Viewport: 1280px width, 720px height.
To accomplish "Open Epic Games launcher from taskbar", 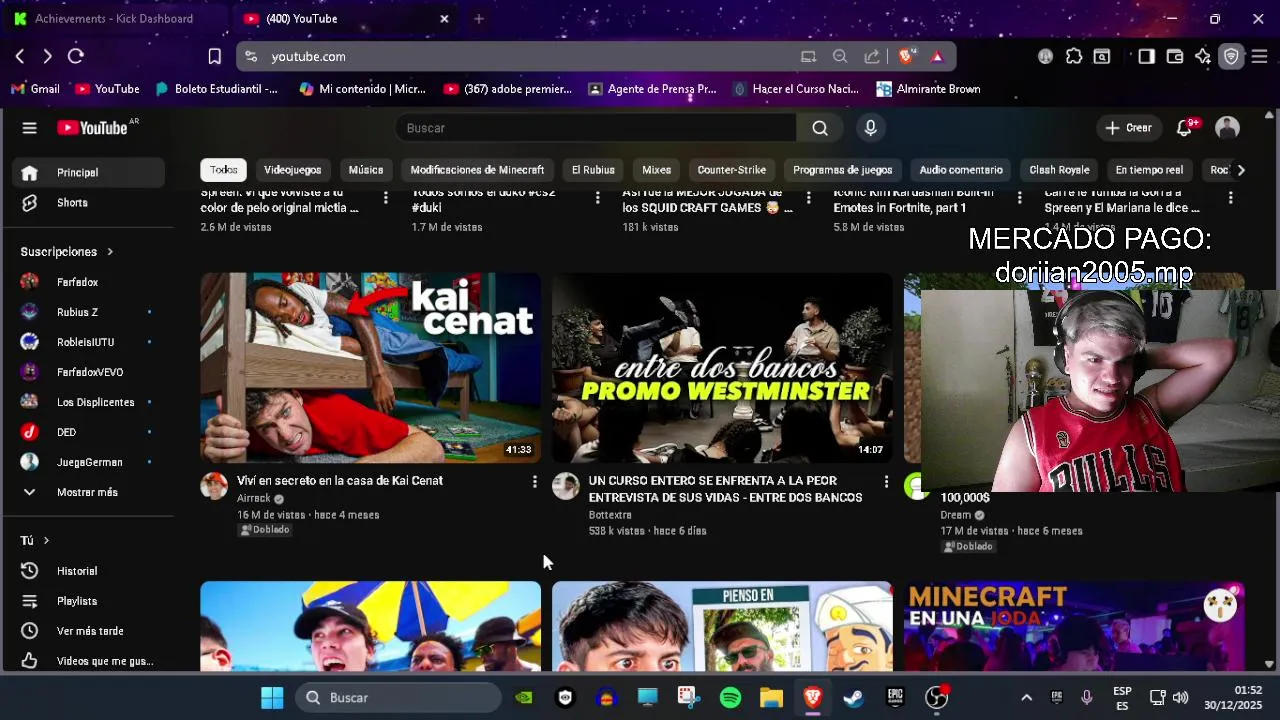I will pos(895,698).
